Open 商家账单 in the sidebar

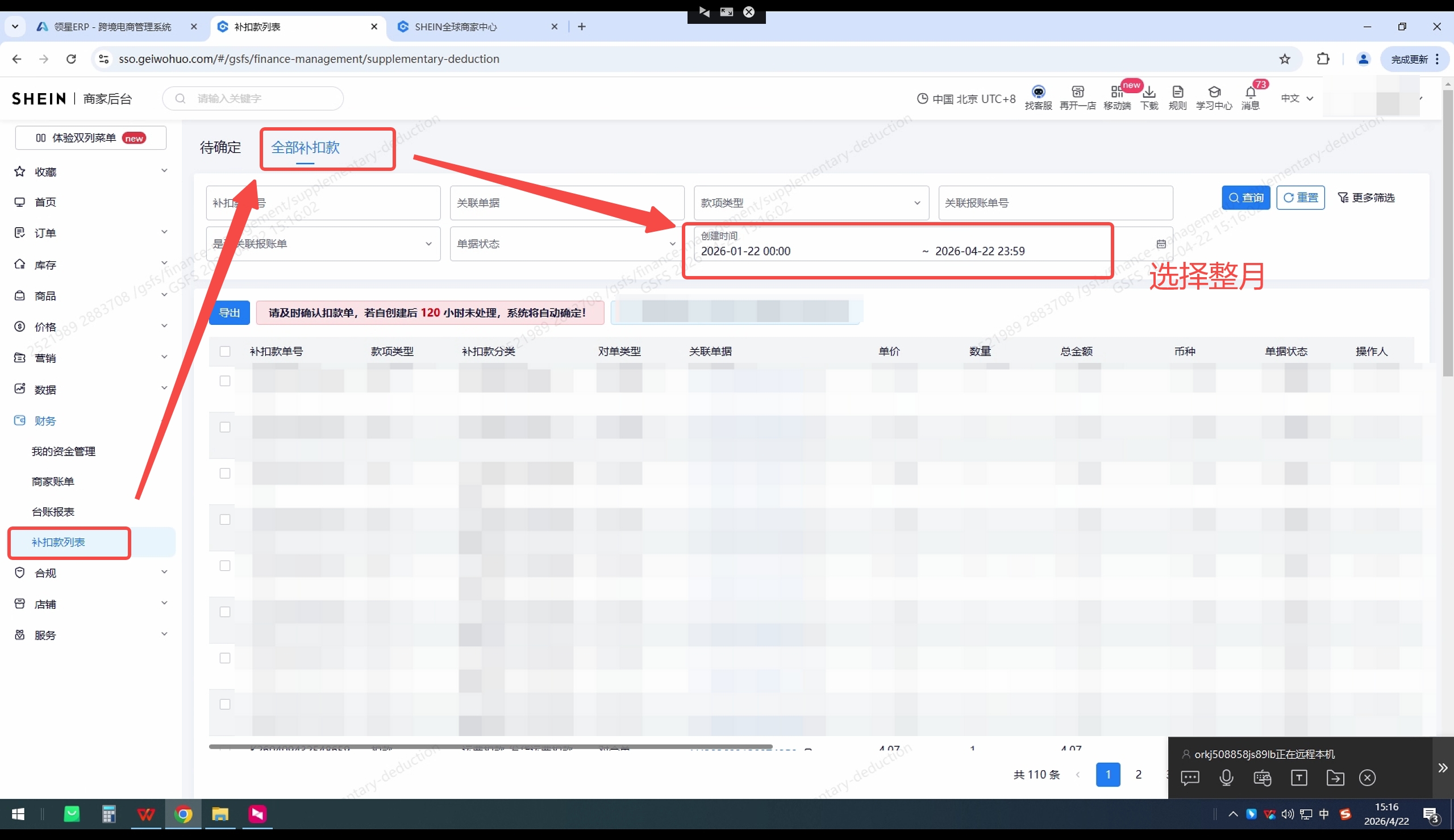(x=53, y=481)
